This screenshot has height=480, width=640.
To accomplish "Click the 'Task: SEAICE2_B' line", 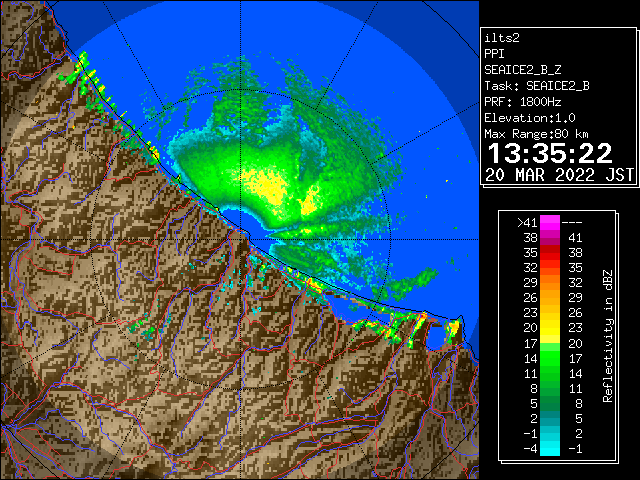I will tap(537, 86).
